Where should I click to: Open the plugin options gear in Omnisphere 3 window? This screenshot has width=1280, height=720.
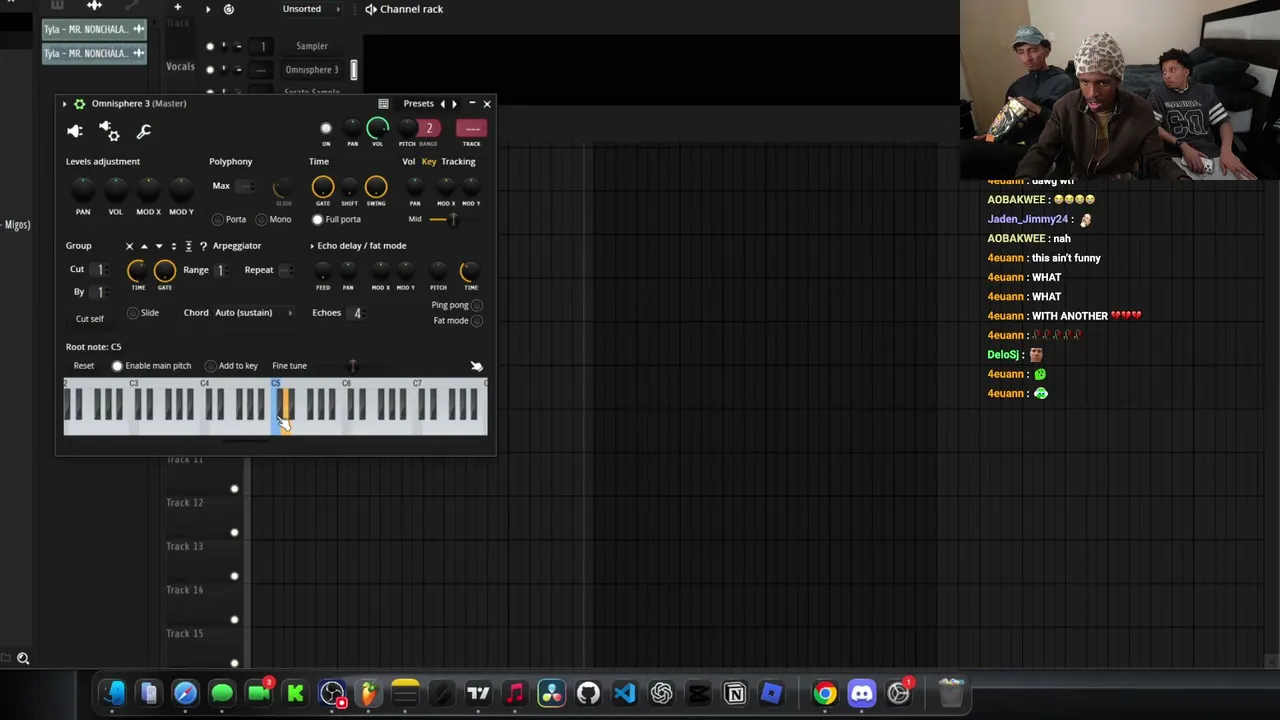[x=80, y=104]
